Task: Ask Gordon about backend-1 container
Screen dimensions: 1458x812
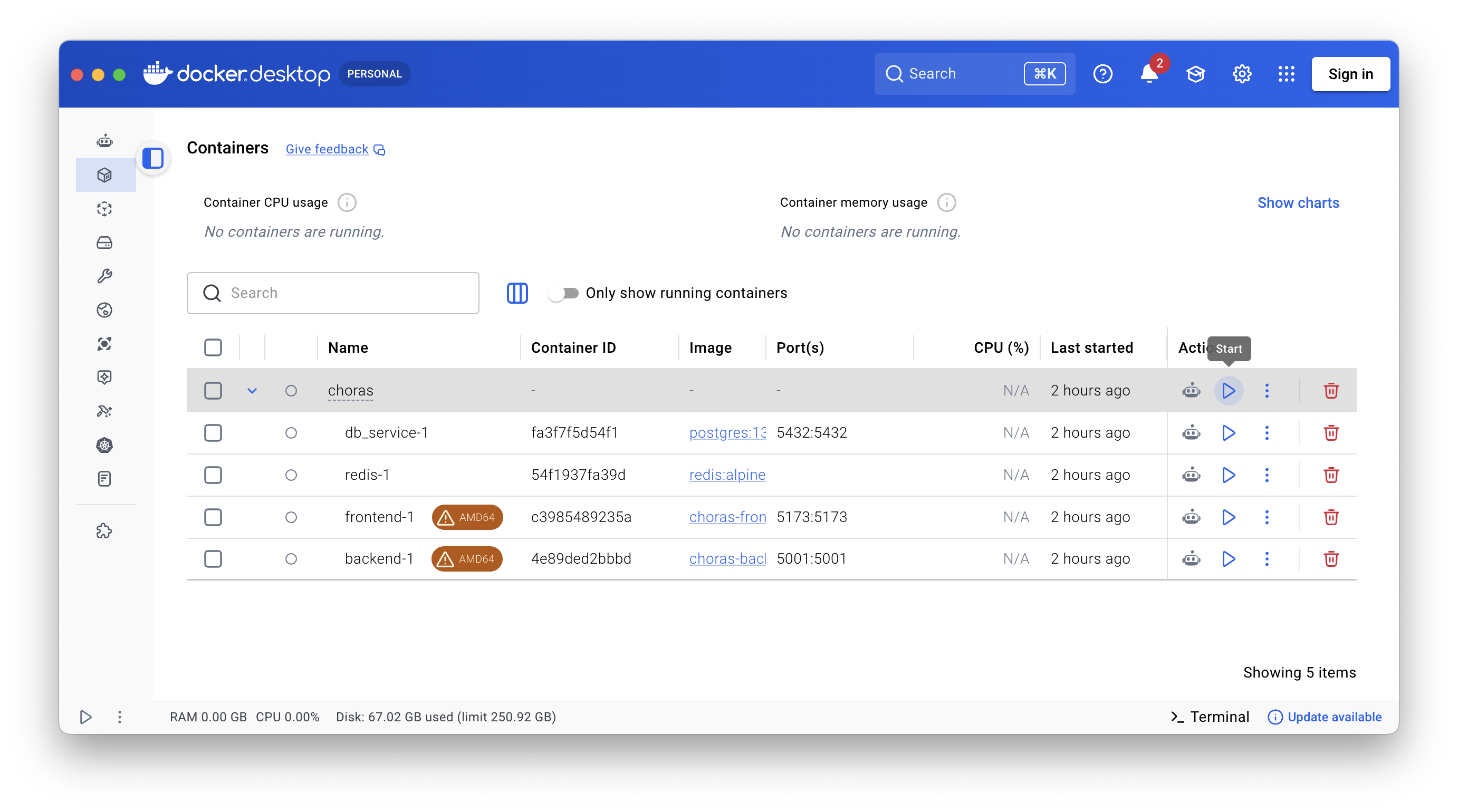Action: click(x=1191, y=559)
